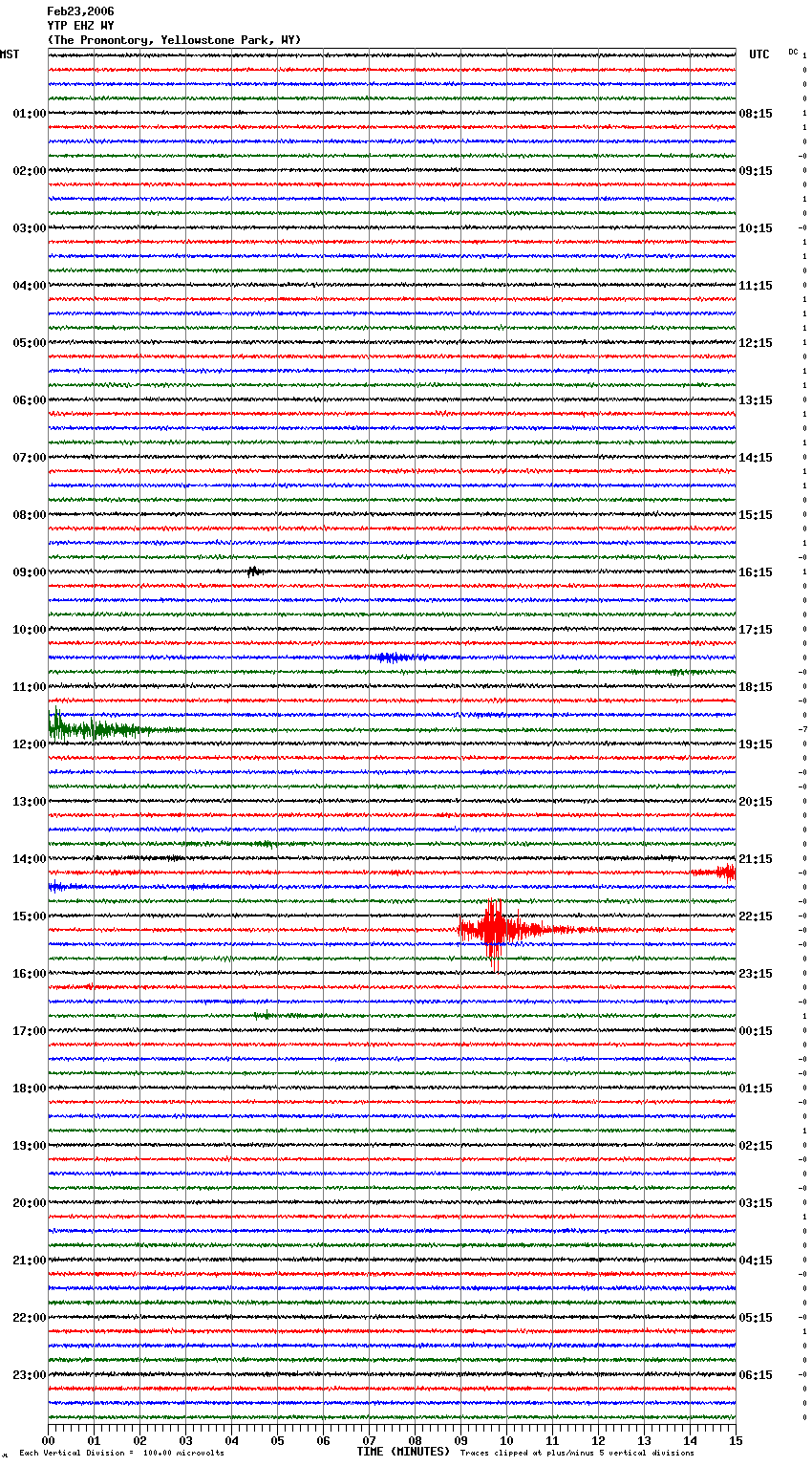Select the 22:00 MST row label

coord(29,1318)
